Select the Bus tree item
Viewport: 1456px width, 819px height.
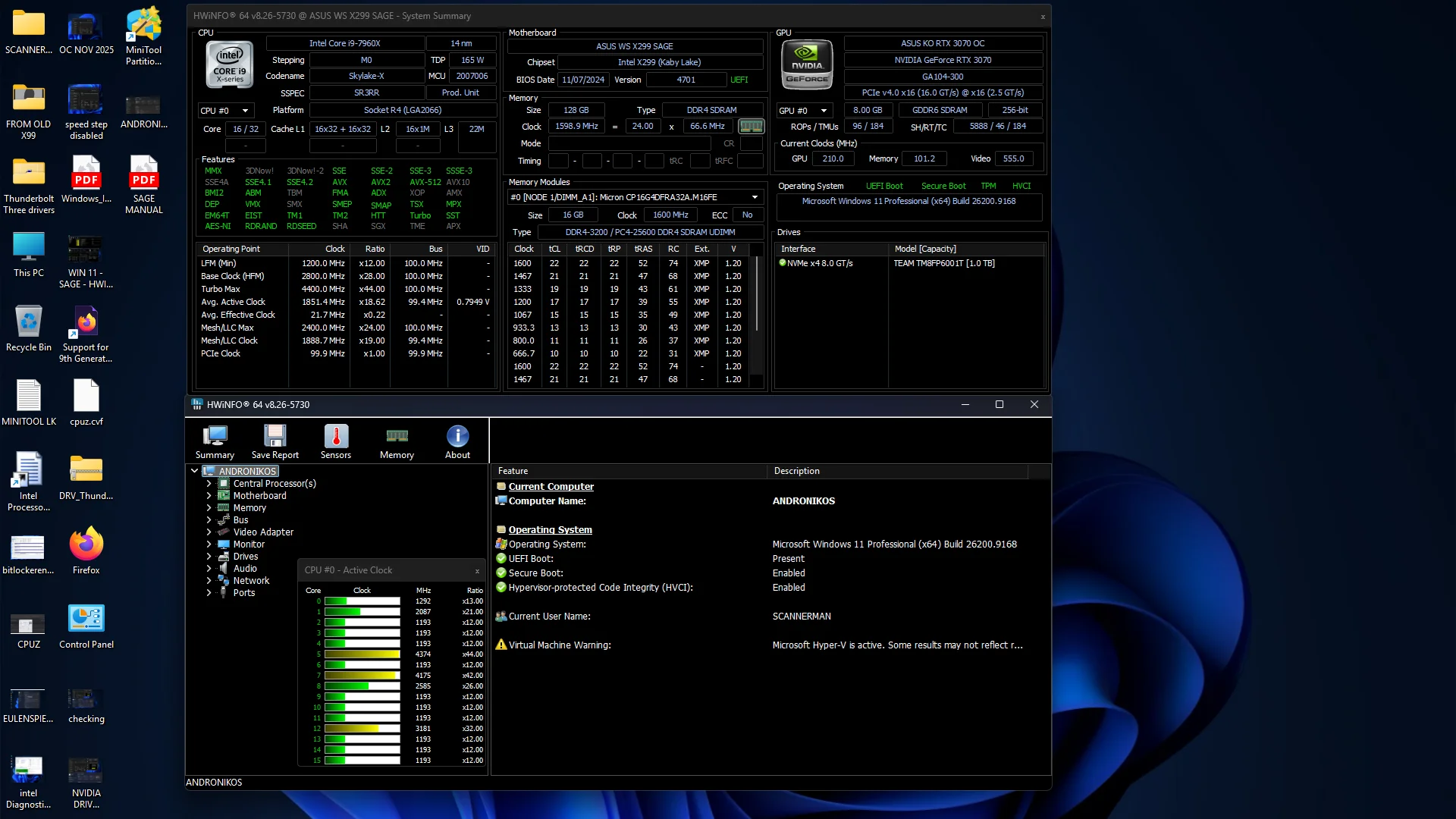(x=240, y=519)
